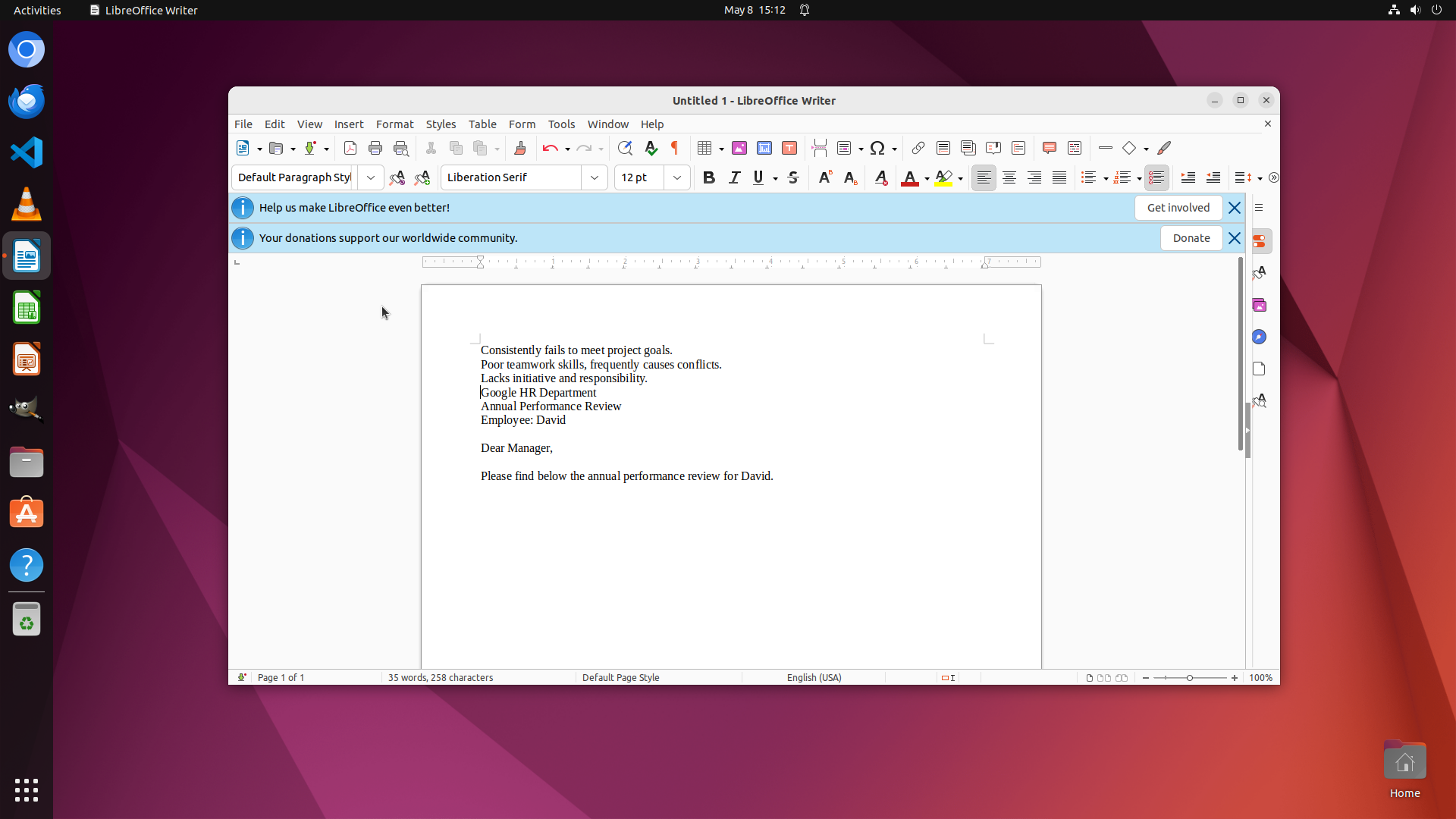The image size is (1456, 819).
Task: Click Zoom In plus button
Action: (x=1235, y=678)
